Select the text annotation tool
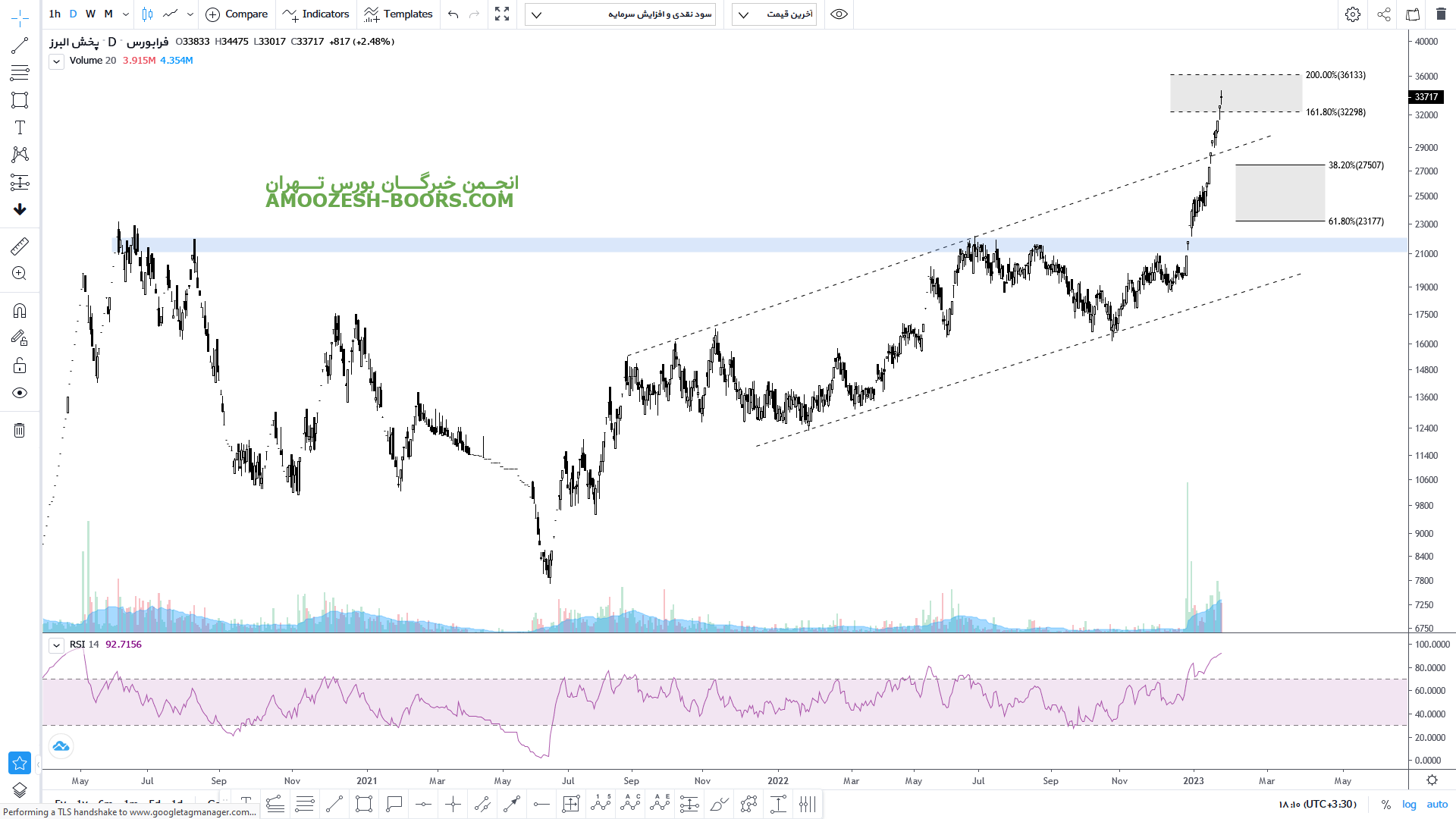This screenshot has height=819, width=1456. pos(20,127)
